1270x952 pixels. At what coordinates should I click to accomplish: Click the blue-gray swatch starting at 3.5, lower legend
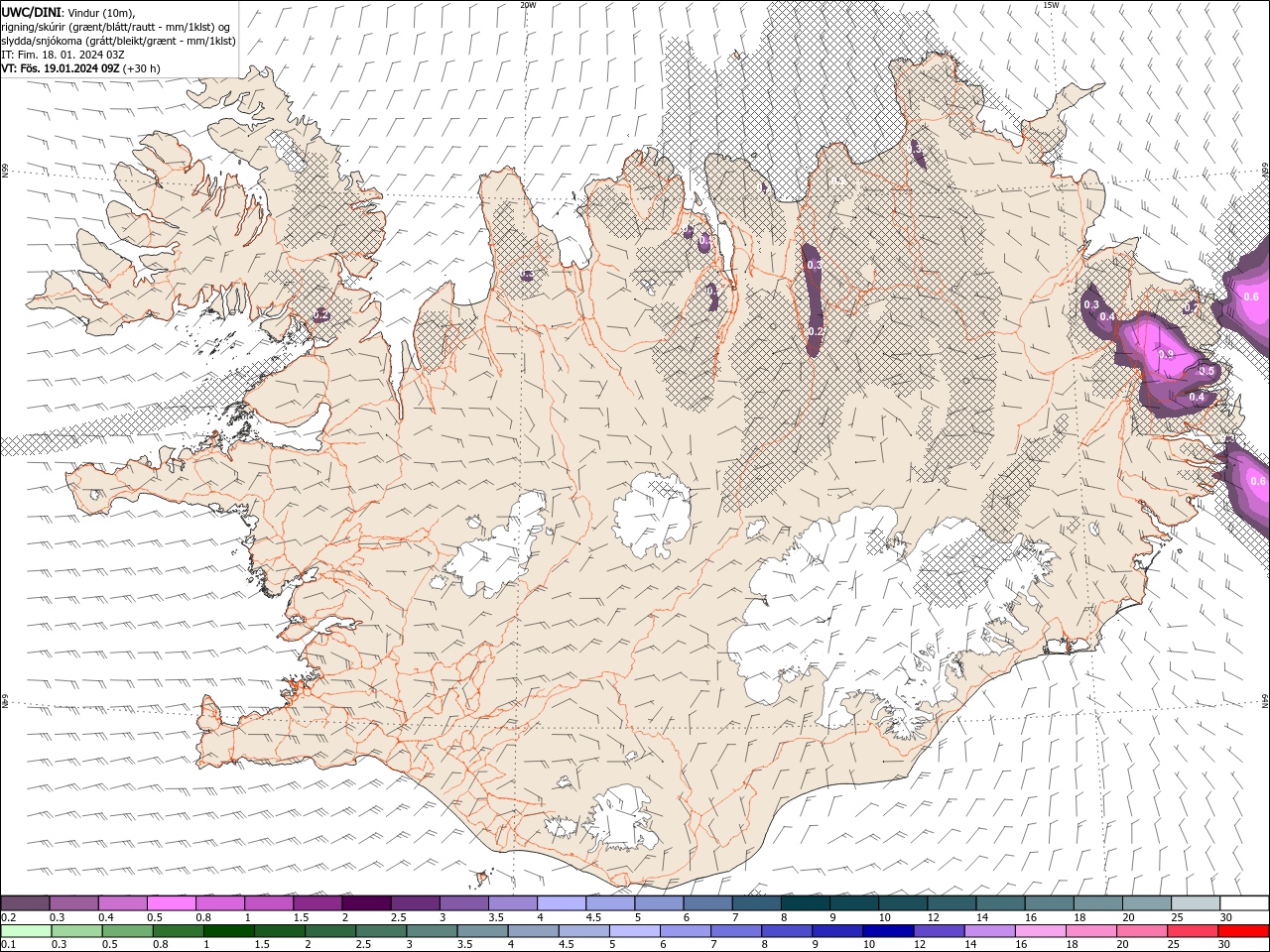coord(482,930)
